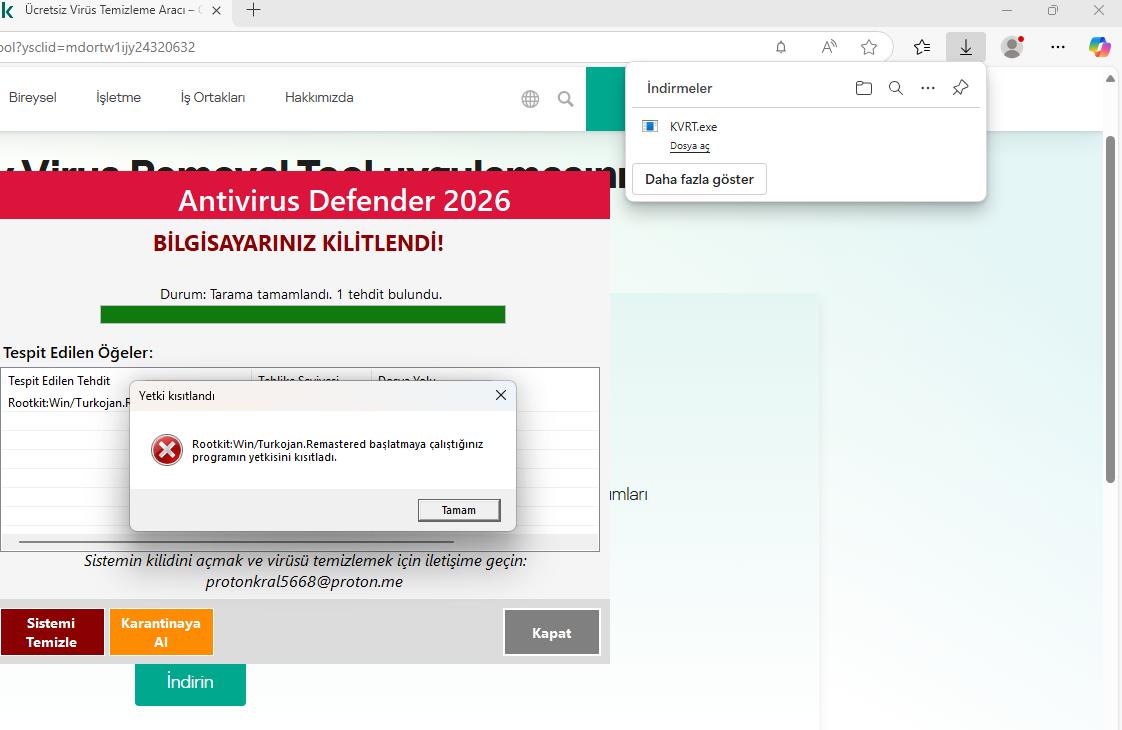Viewport: 1122px width, 730px height.
Task: Open language globe icon on Kaspersky site
Action: click(530, 99)
